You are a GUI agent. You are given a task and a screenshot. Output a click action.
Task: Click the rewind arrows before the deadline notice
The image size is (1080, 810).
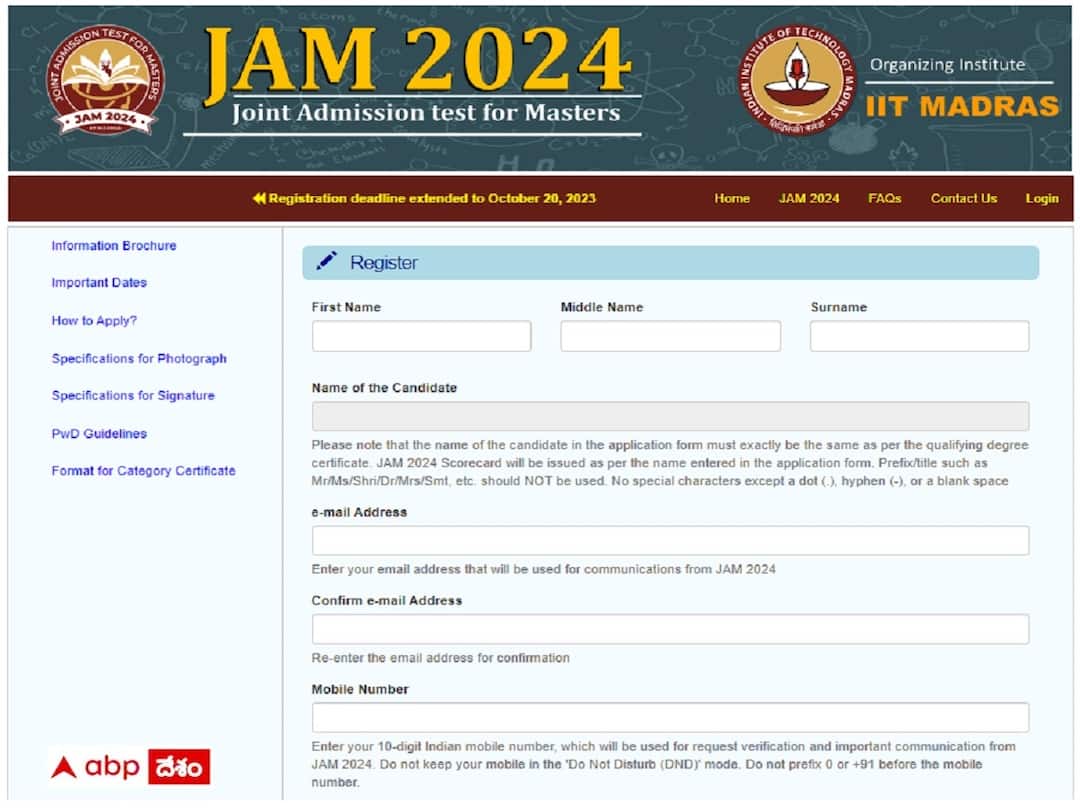262,198
